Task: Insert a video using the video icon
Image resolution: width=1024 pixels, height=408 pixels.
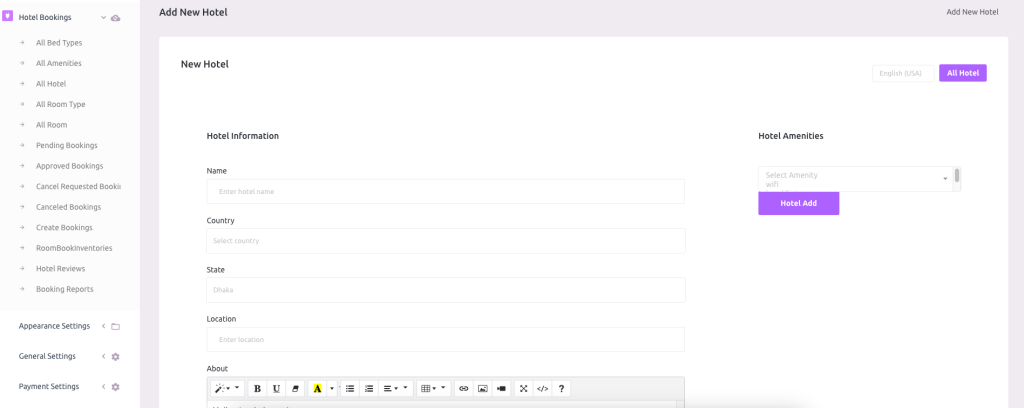Action: point(502,388)
